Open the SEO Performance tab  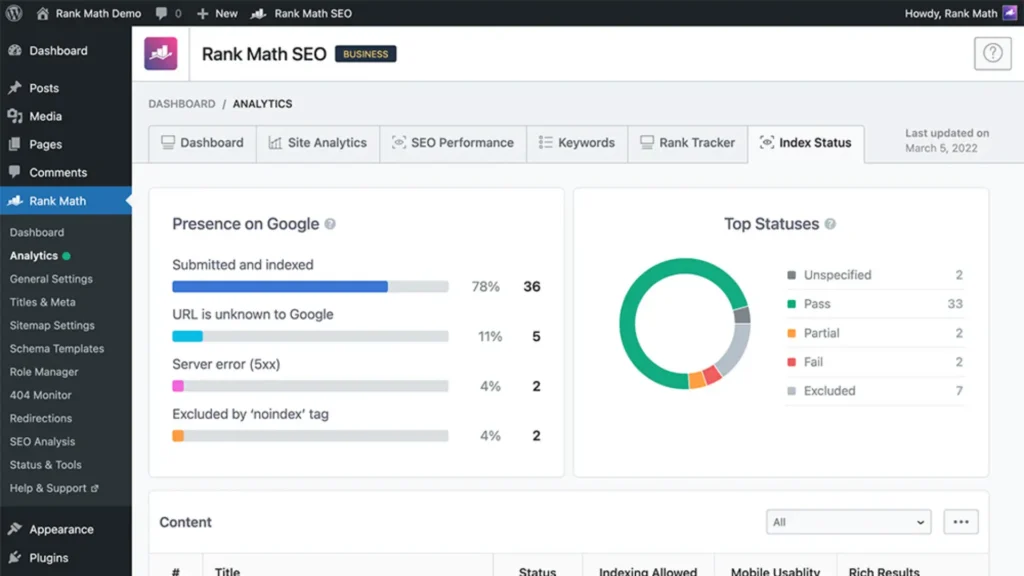tap(453, 142)
